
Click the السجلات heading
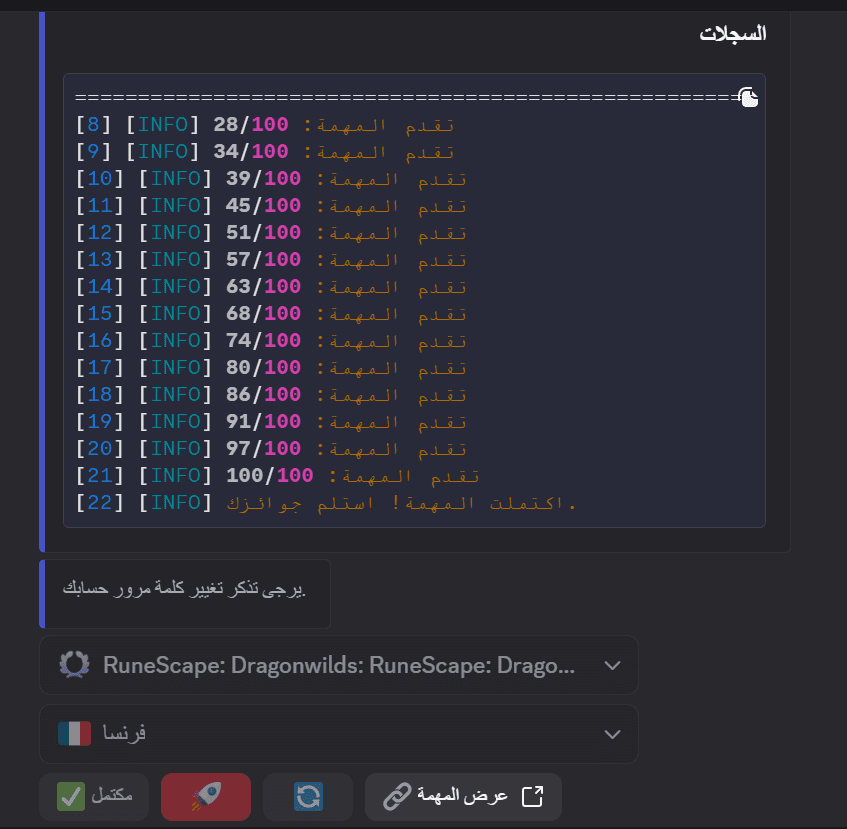tap(732, 33)
